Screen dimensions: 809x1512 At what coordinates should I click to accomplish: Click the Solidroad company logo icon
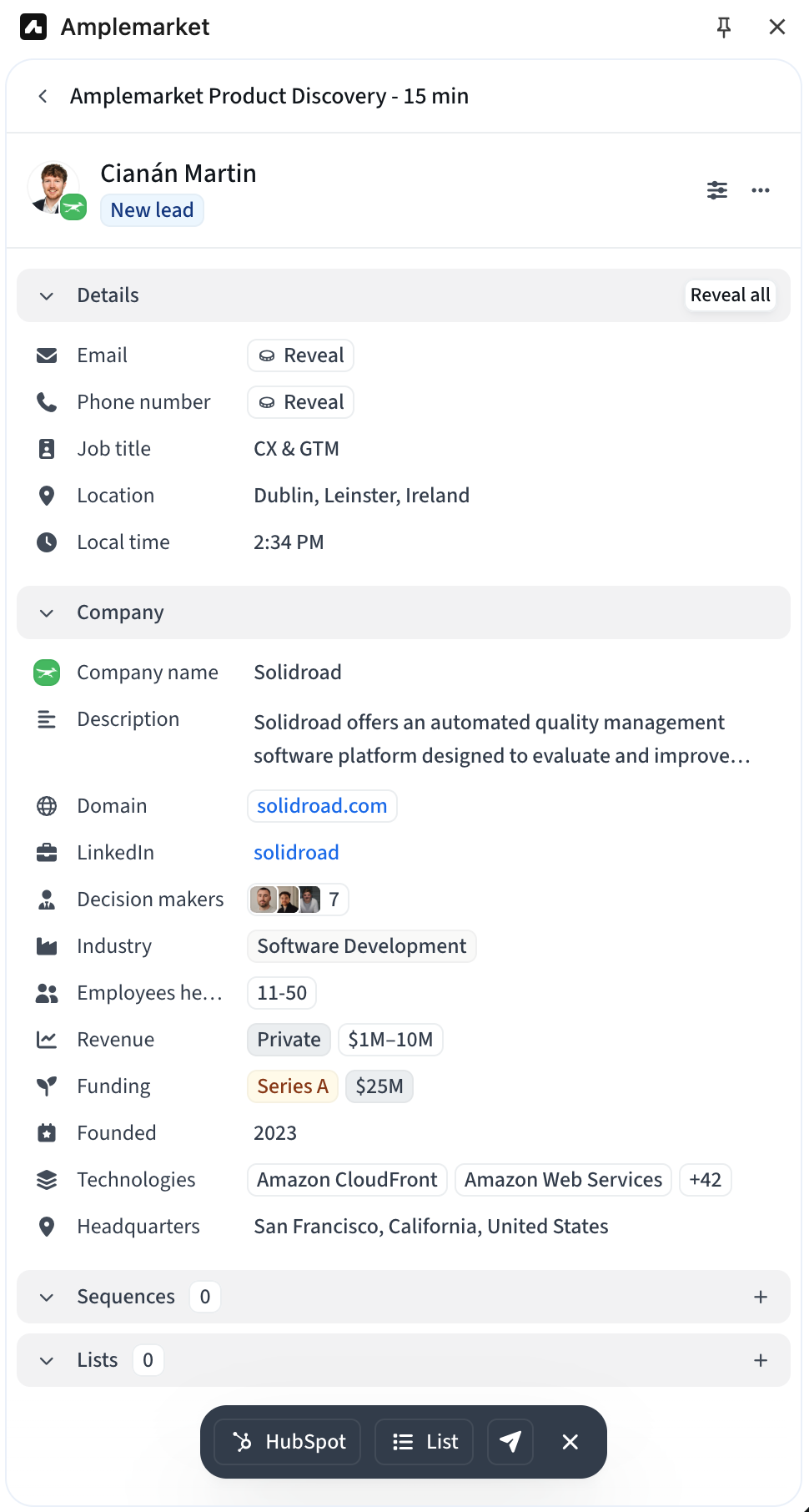coord(47,673)
